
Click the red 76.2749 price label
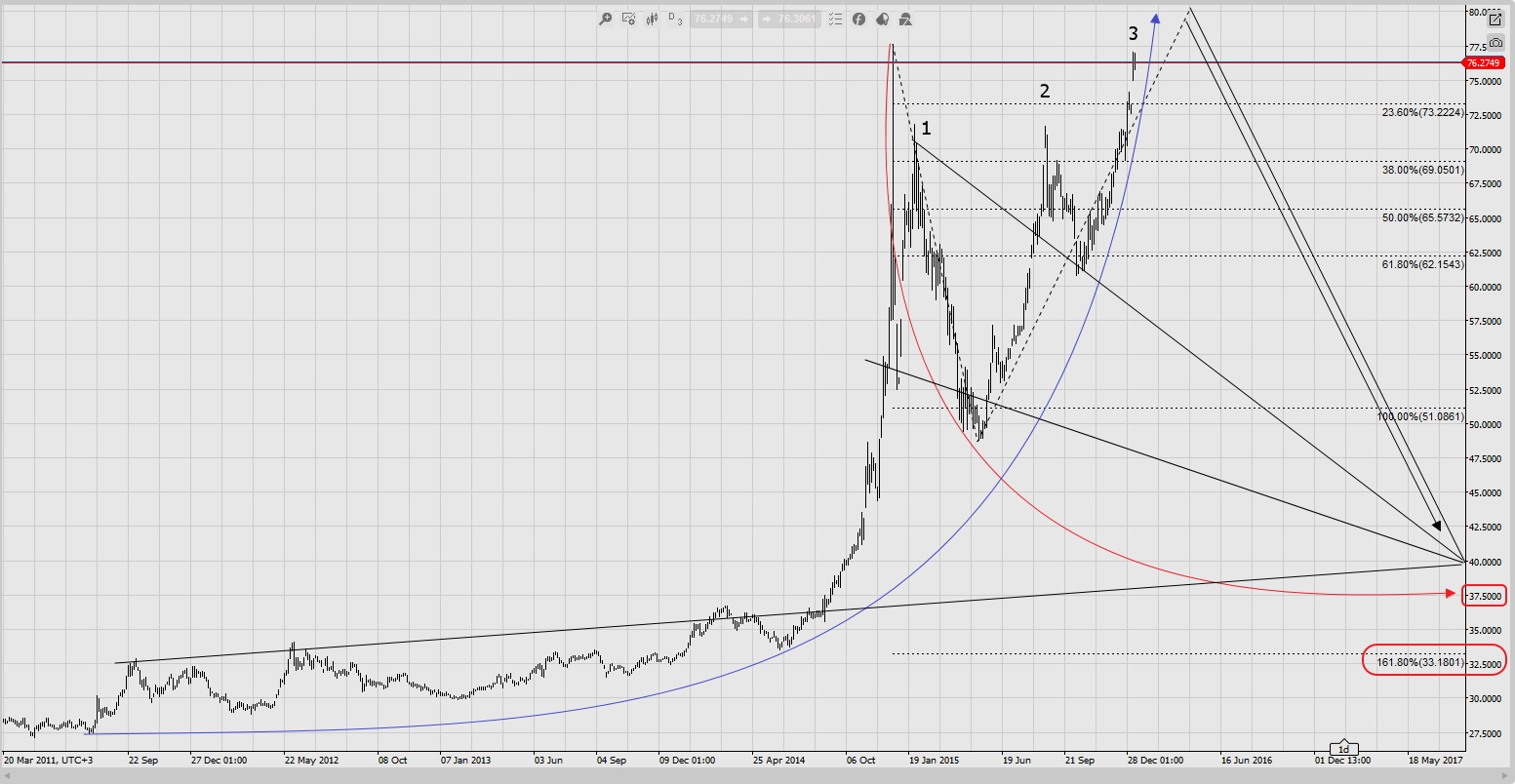coord(1485,63)
